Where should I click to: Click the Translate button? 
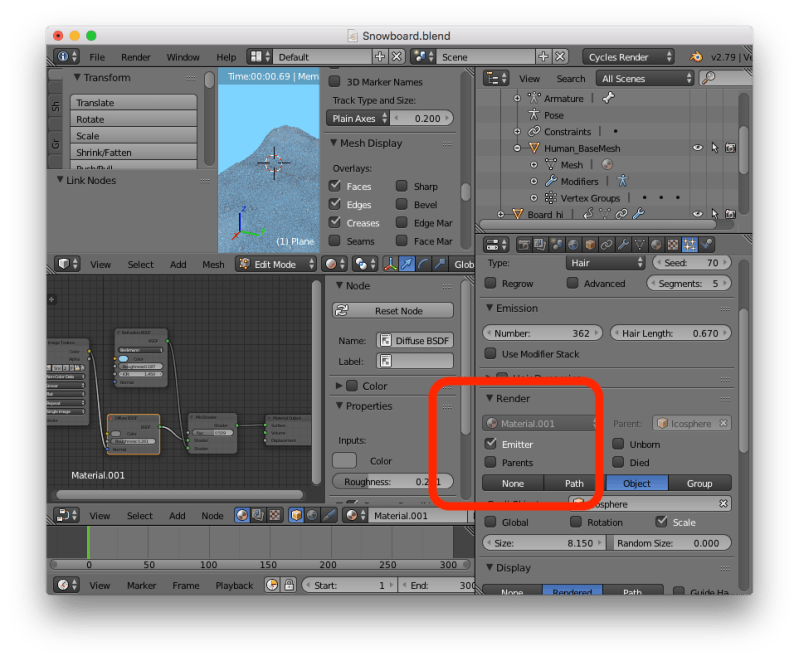tap(134, 102)
